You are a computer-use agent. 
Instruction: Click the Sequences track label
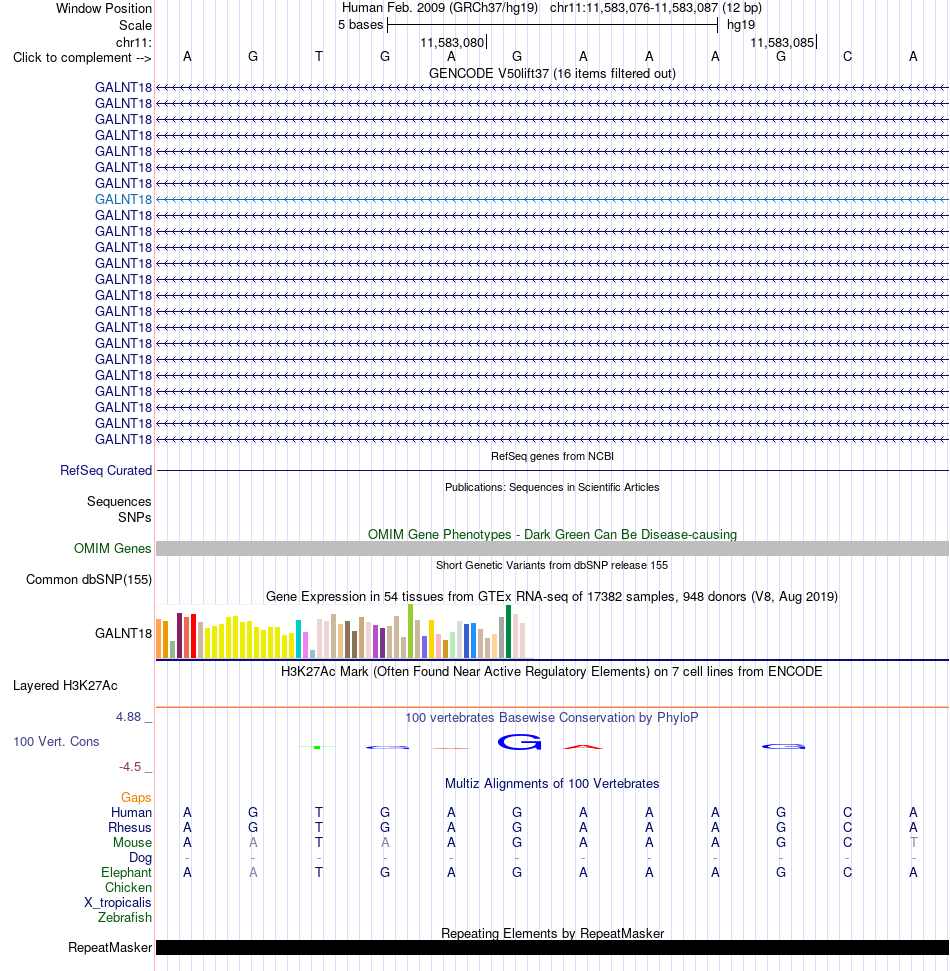119,502
